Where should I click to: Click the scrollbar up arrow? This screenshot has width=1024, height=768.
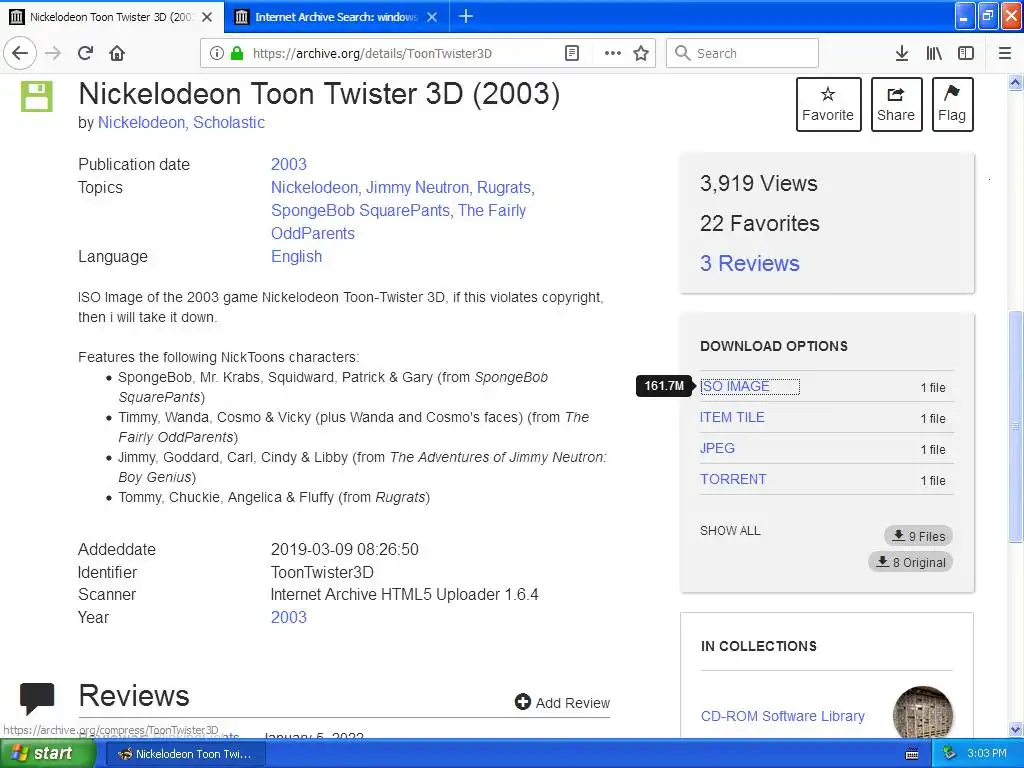click(x=1016, y=82)
